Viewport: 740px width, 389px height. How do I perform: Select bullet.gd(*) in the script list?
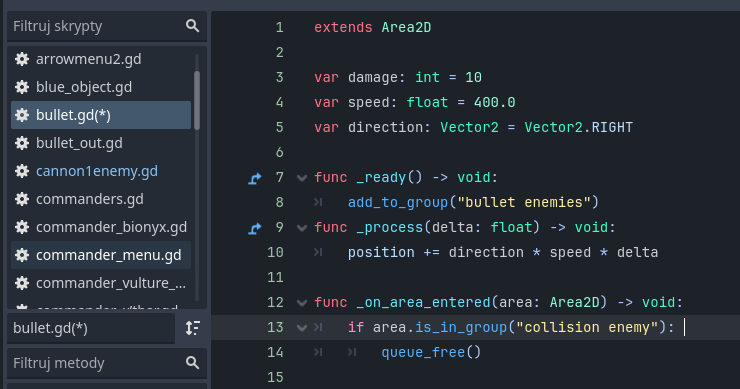pos(101,115)
